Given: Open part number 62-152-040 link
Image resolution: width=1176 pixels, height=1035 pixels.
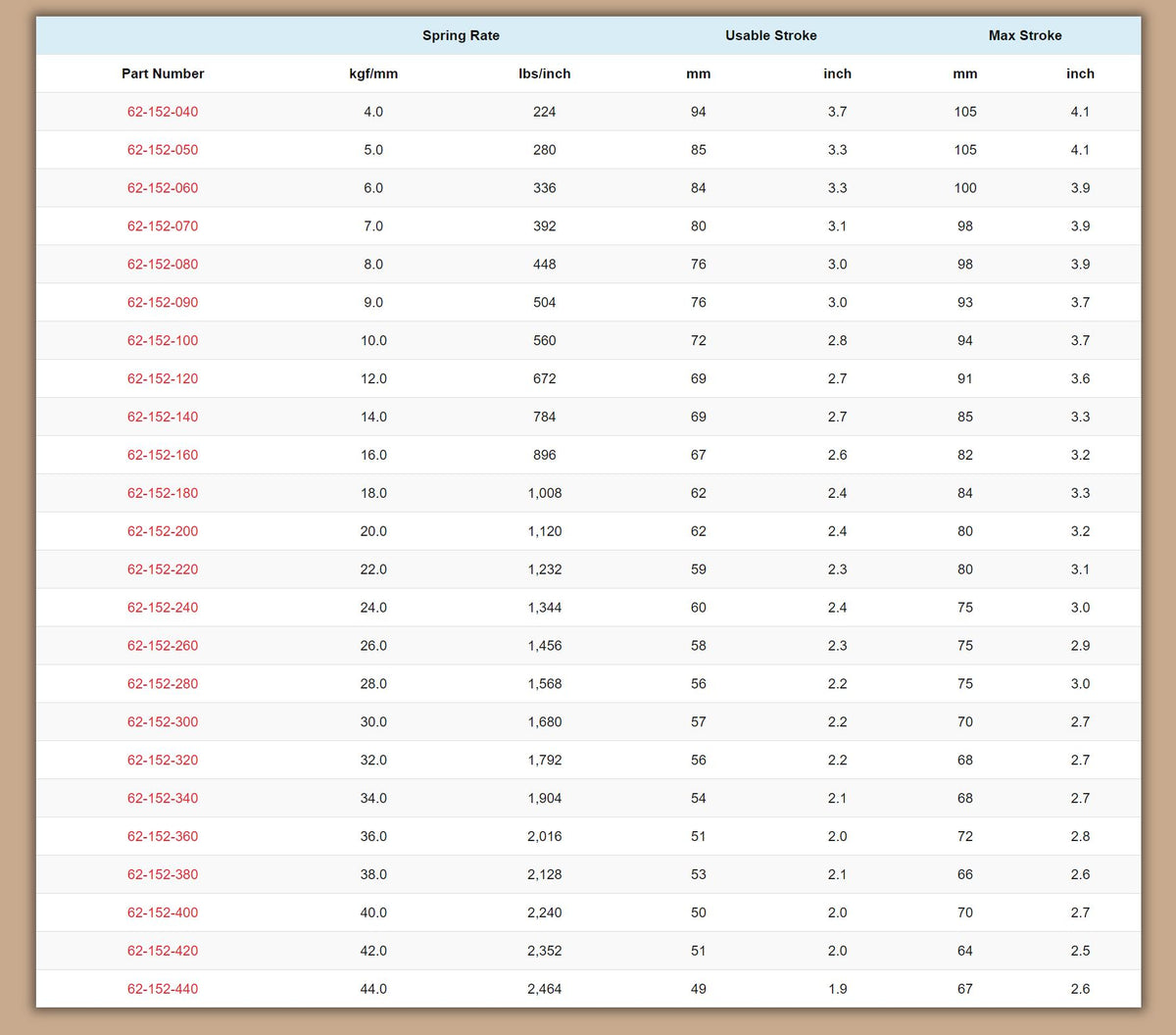Looking at the screenshot, I should point(163,112).
